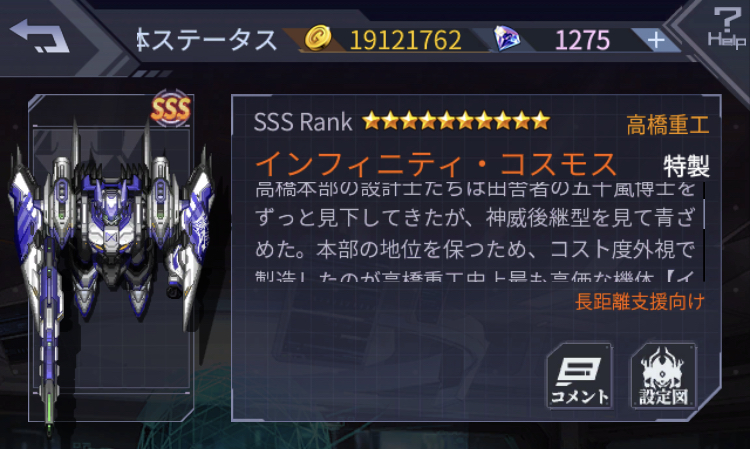Tap the インフィニティ・コスモス unit name
The width and height of the screenshot is (750, 449).
(x=436, y=164)
